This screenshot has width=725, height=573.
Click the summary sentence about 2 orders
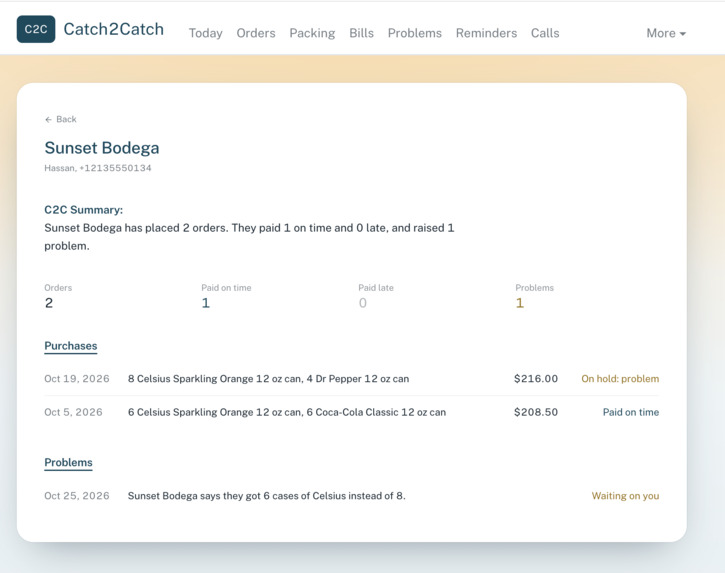(x=249, y=237)
